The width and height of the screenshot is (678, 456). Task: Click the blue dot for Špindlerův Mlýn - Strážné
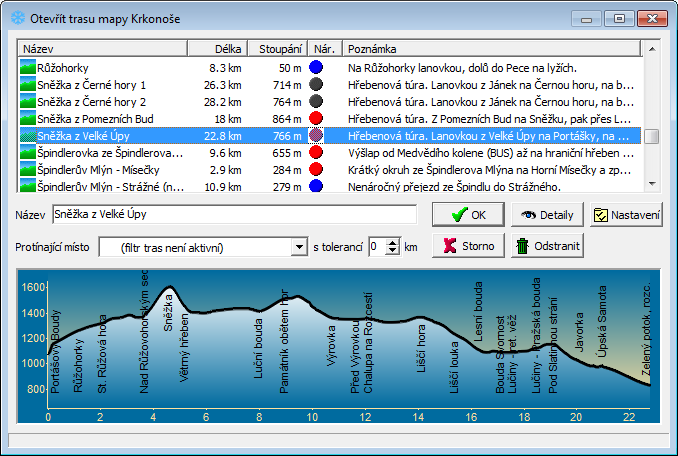click(316, 187)
